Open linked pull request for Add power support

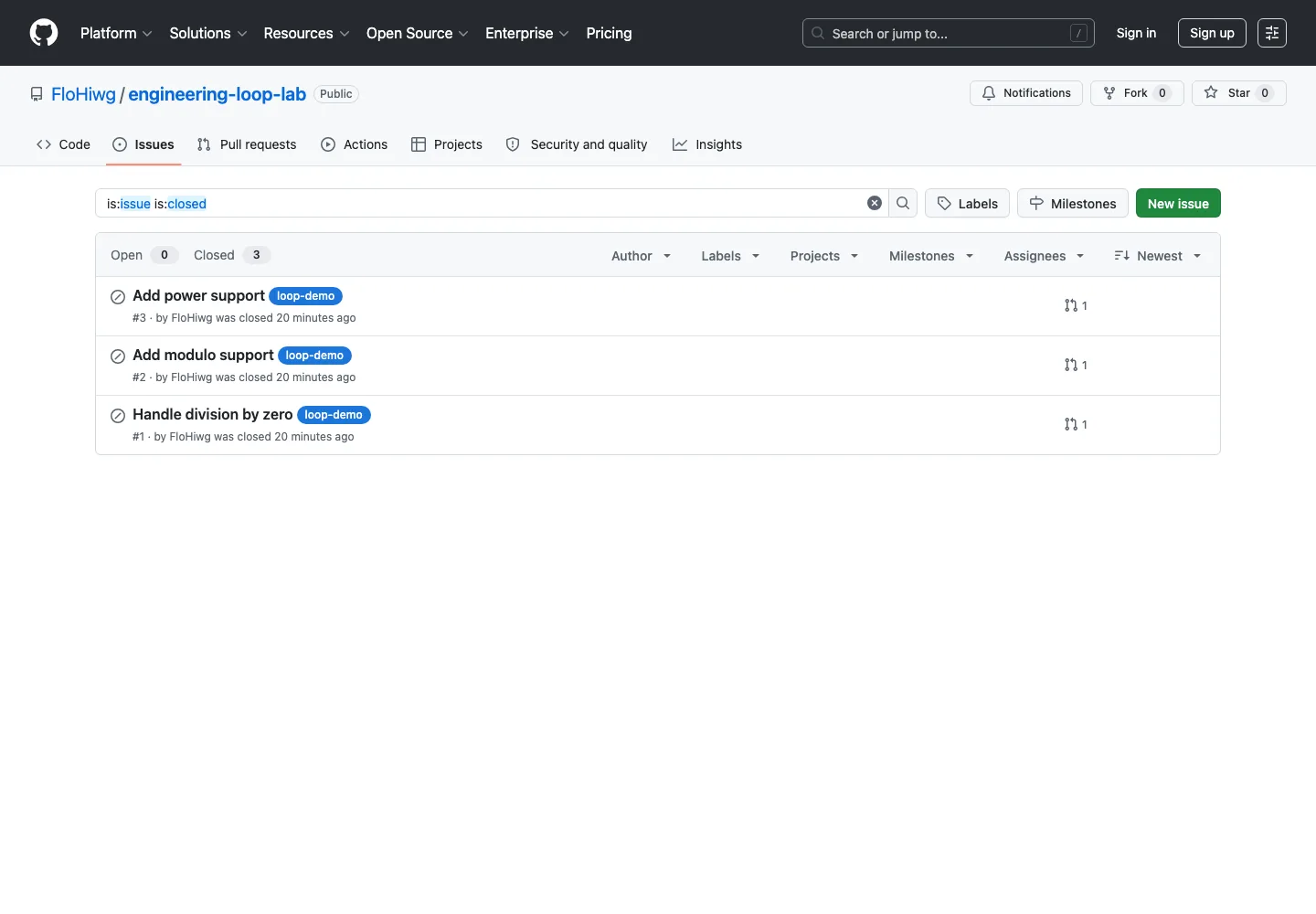[1076, 306]
